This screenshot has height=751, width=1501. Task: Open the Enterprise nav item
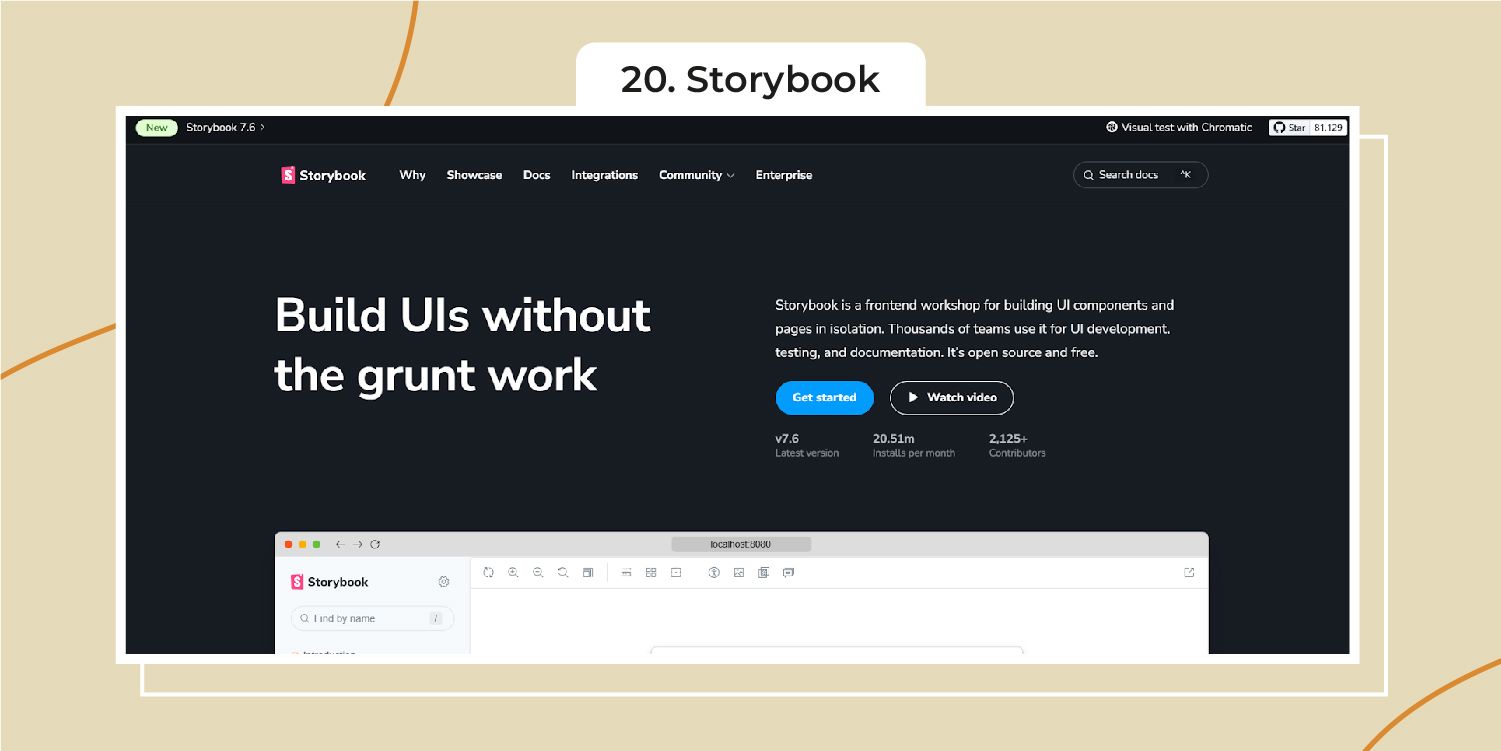click(x=784, y=175)
